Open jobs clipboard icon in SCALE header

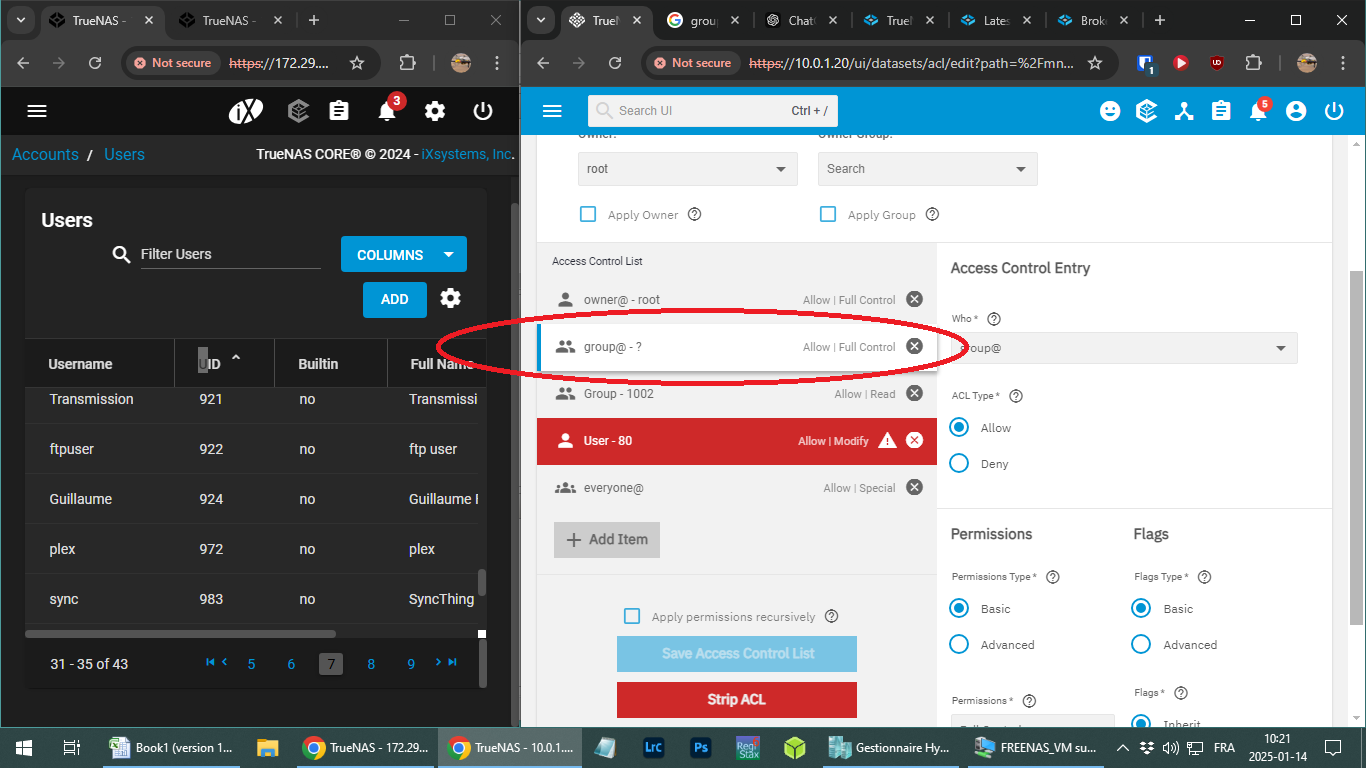[x=1221, y=111]
